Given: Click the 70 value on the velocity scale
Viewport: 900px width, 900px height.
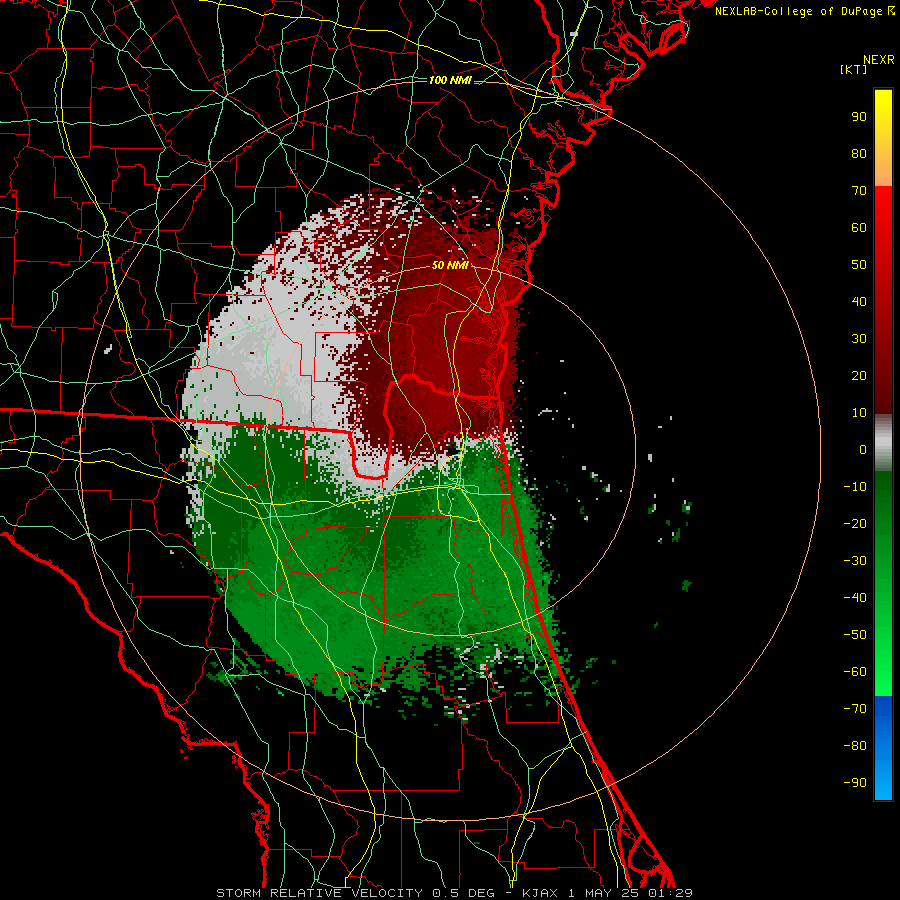Looking at the screenshot, I should click(859, 191).
